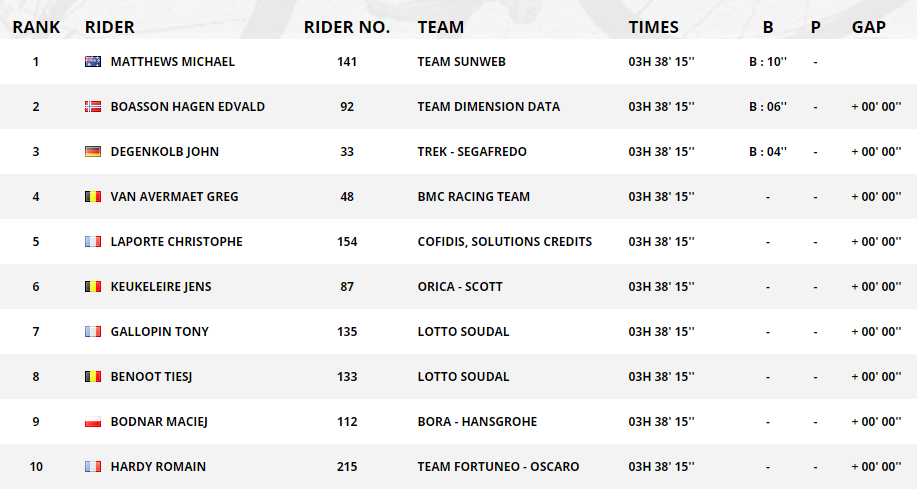
Task: Click the GAP column header
Action: tap(869, 27)
